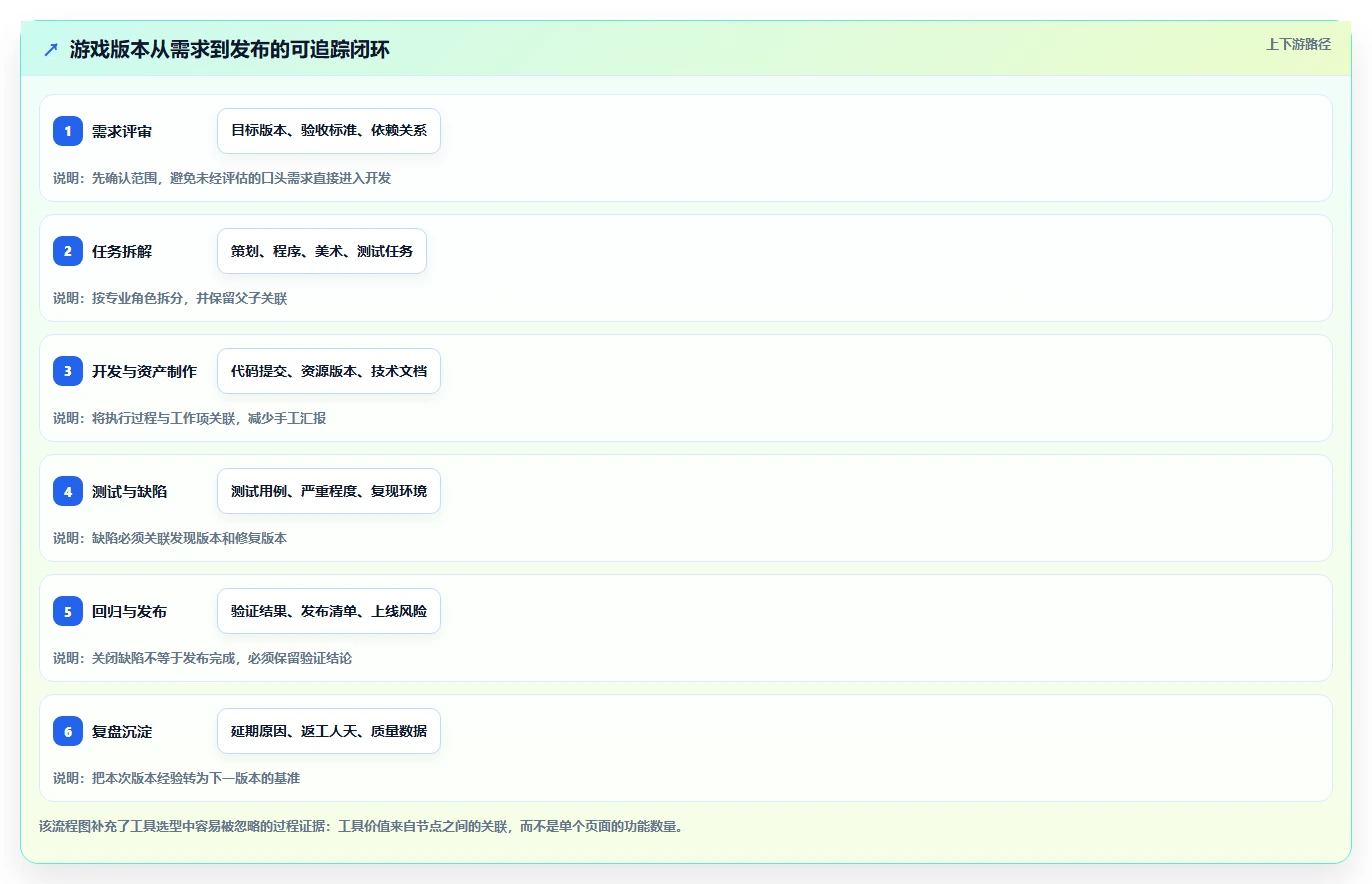The width and height of the screenshot is (1372, 884).
Task: Click the step 6 number badge
Action: pyautogui.click(x=68, y=731)
